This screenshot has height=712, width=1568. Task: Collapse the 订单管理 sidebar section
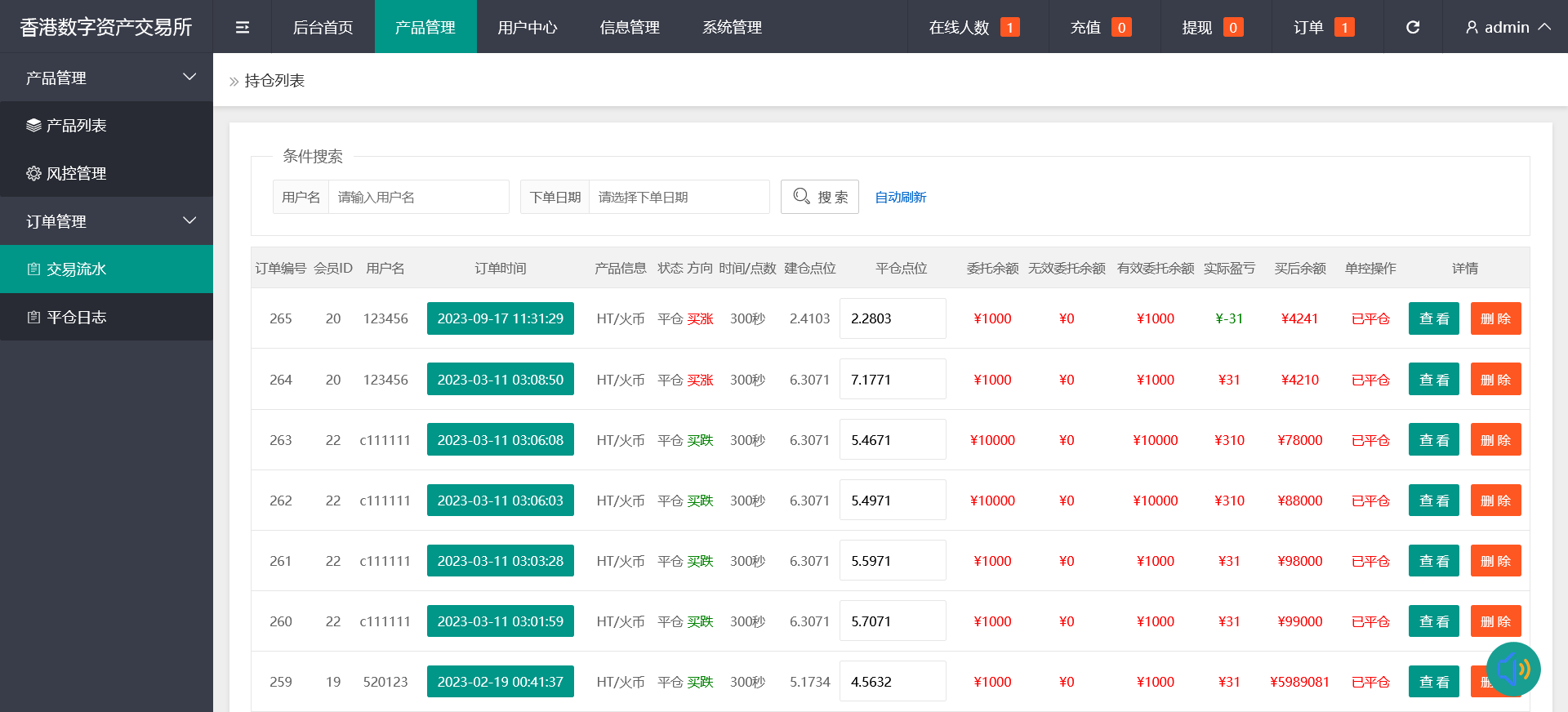(x=106, y=221)
